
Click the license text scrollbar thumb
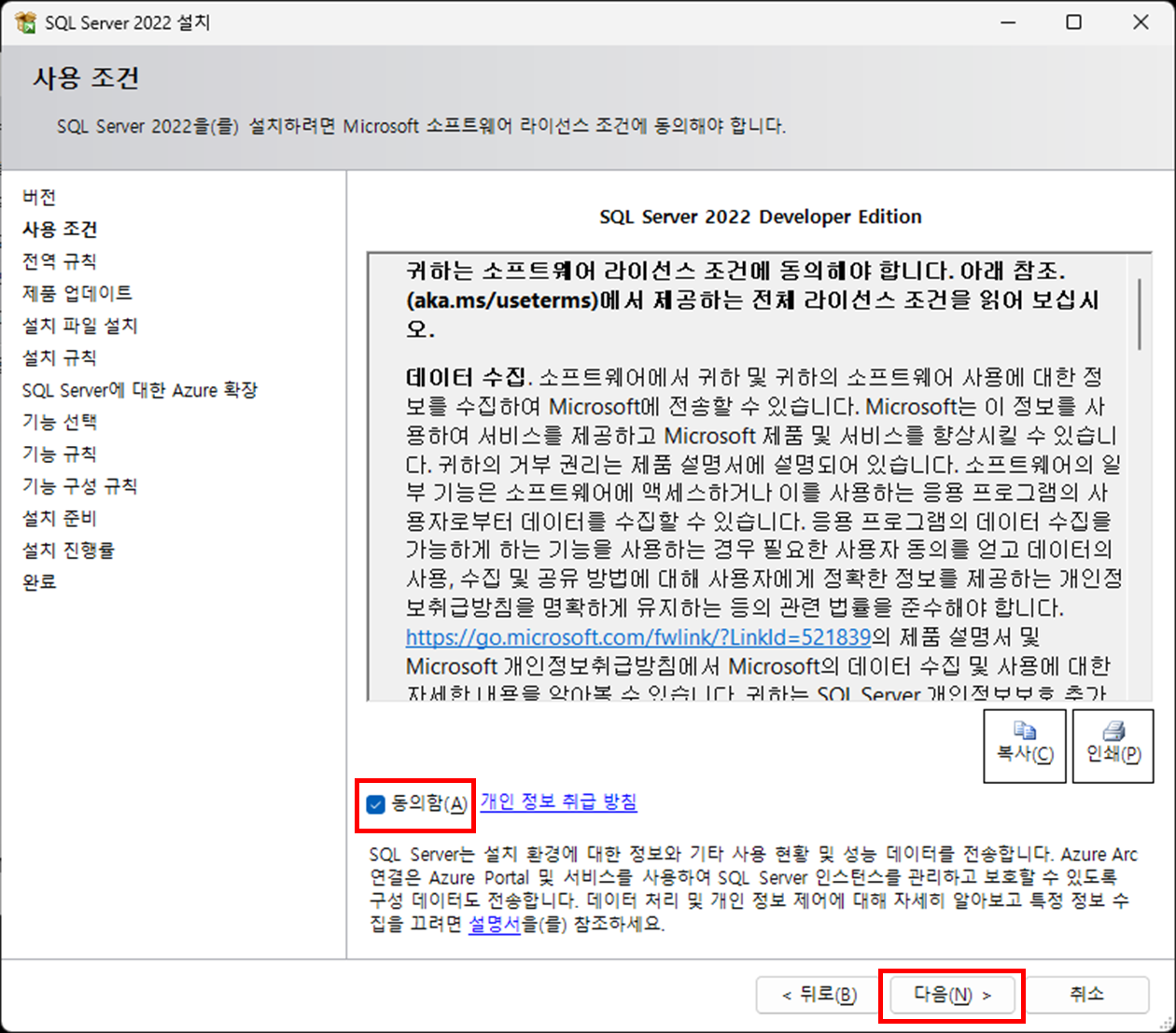coord(1140,314)
